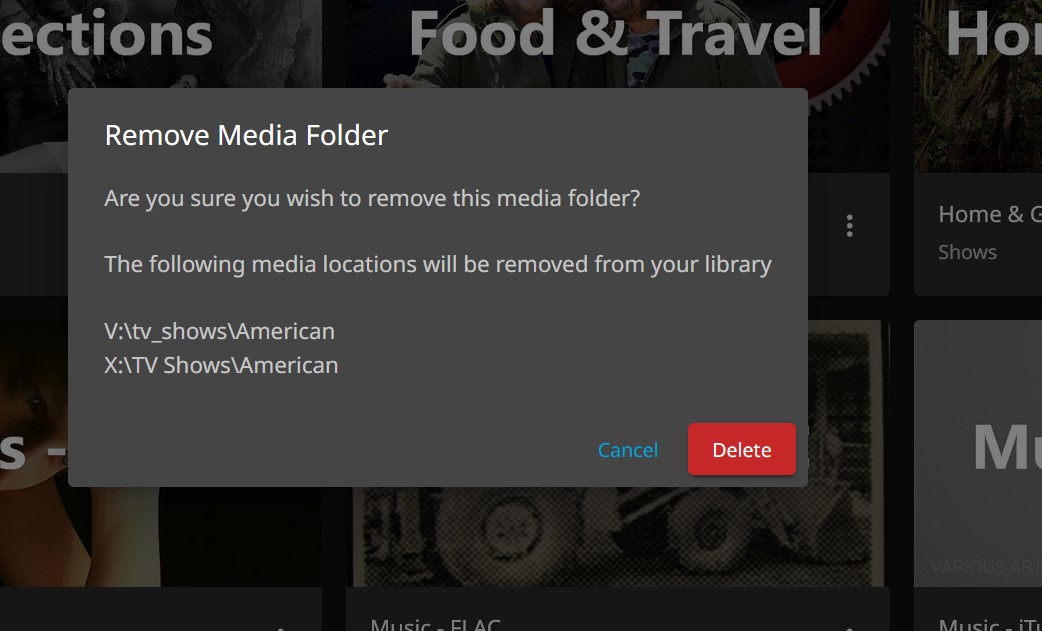Cancel the Remove Media Folder dialog
The height and width of the screenshot is (631, 1042).
tap(628, 450)
